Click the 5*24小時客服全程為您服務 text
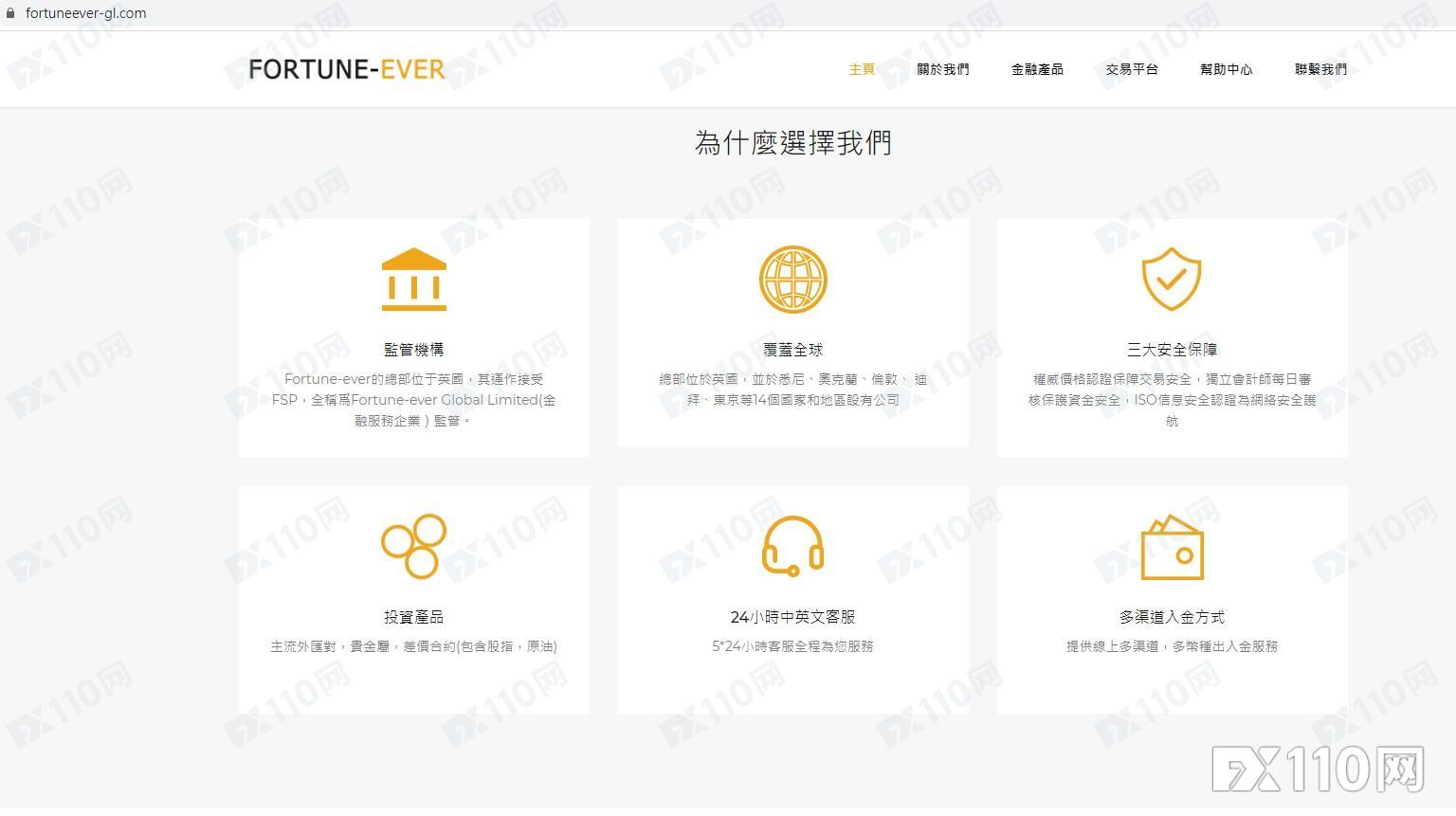Screen dimensions: 1456x816 pos(793,646)
